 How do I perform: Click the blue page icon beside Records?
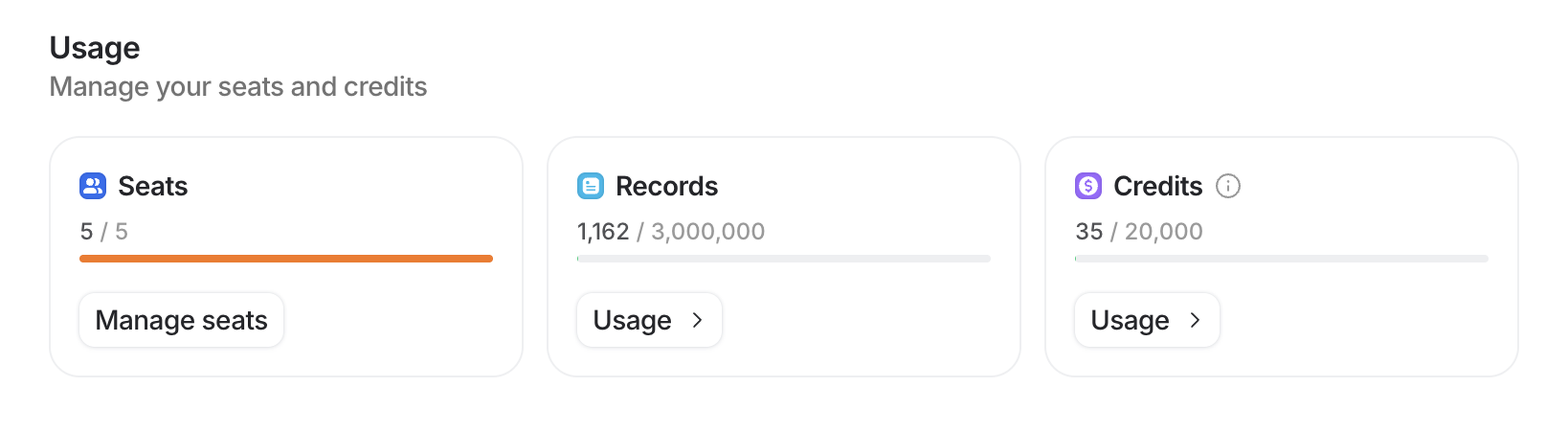(x=591, y=186)
